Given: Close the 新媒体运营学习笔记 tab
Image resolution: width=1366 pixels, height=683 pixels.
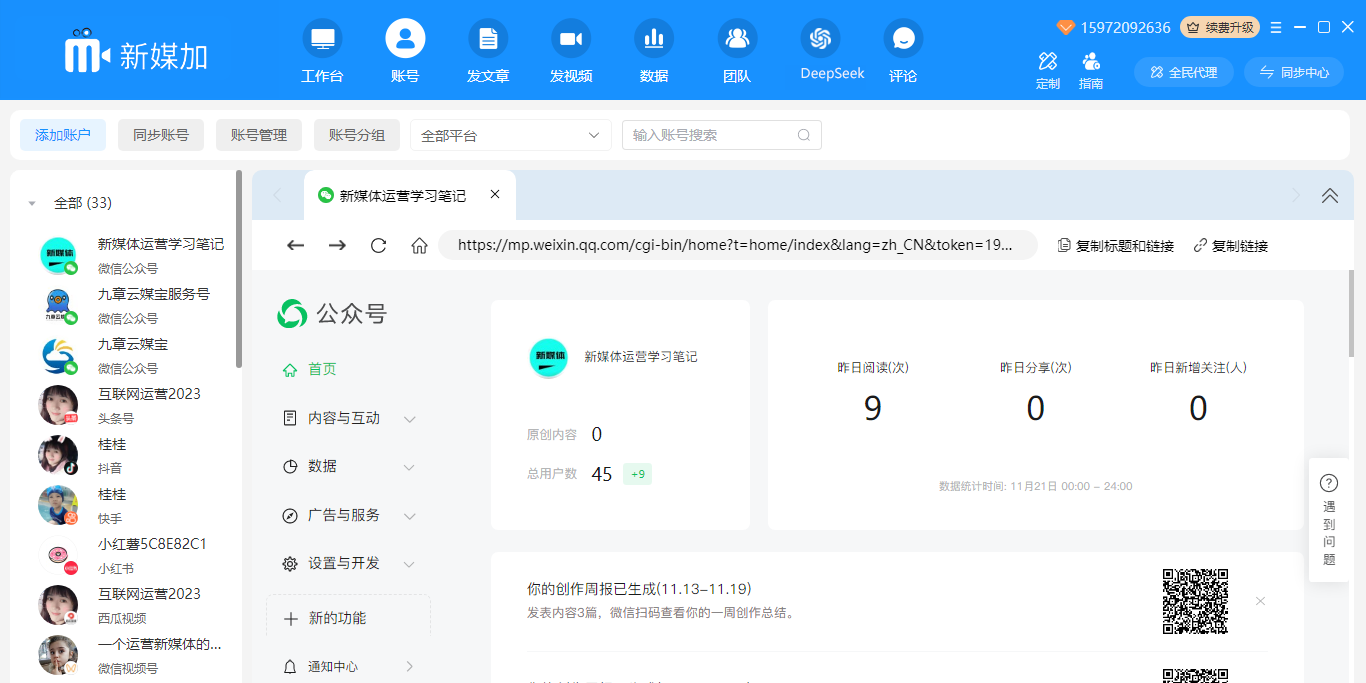Looking at the screenshot, I should [495, 195].
